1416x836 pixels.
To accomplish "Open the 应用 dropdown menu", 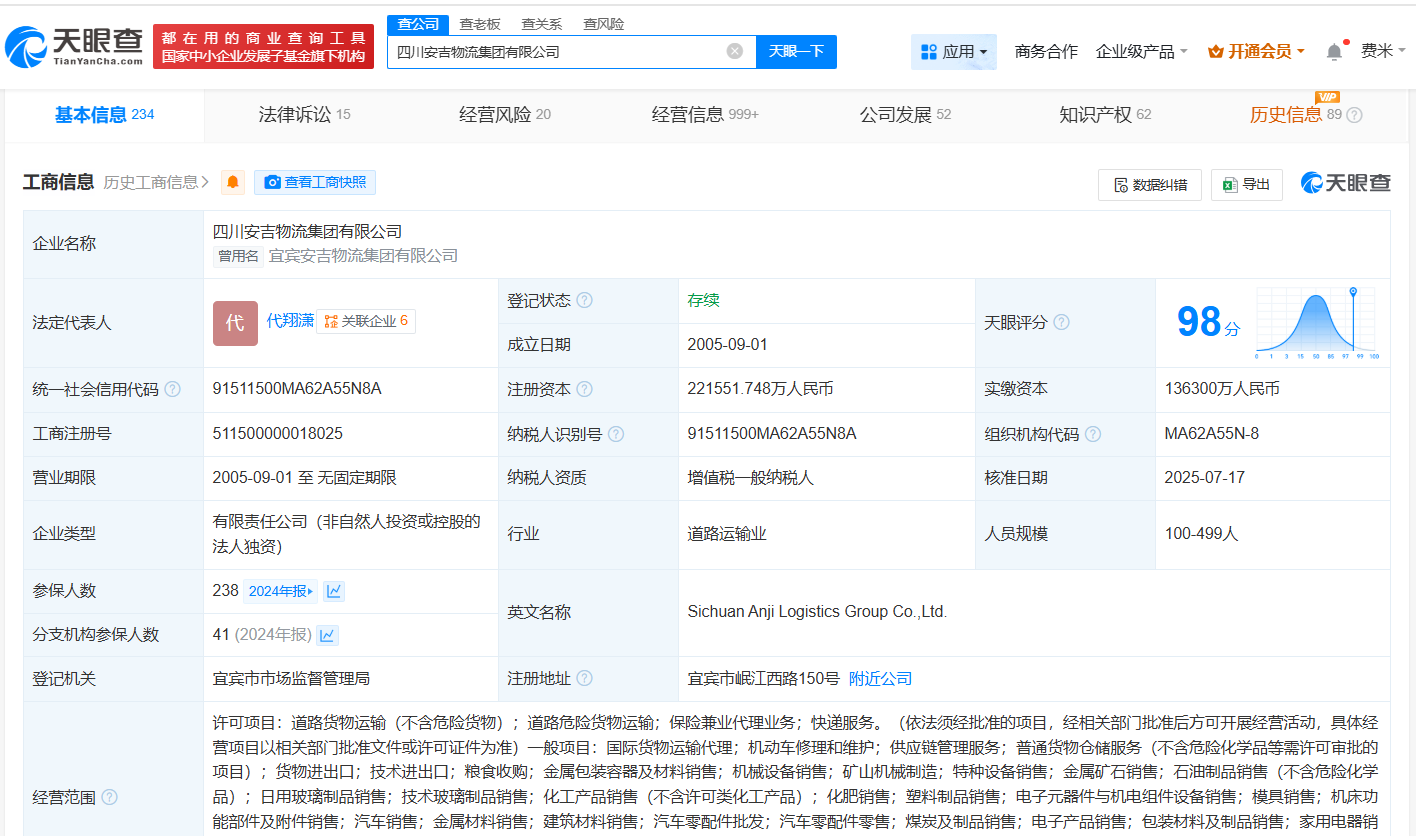I will 953,52.
